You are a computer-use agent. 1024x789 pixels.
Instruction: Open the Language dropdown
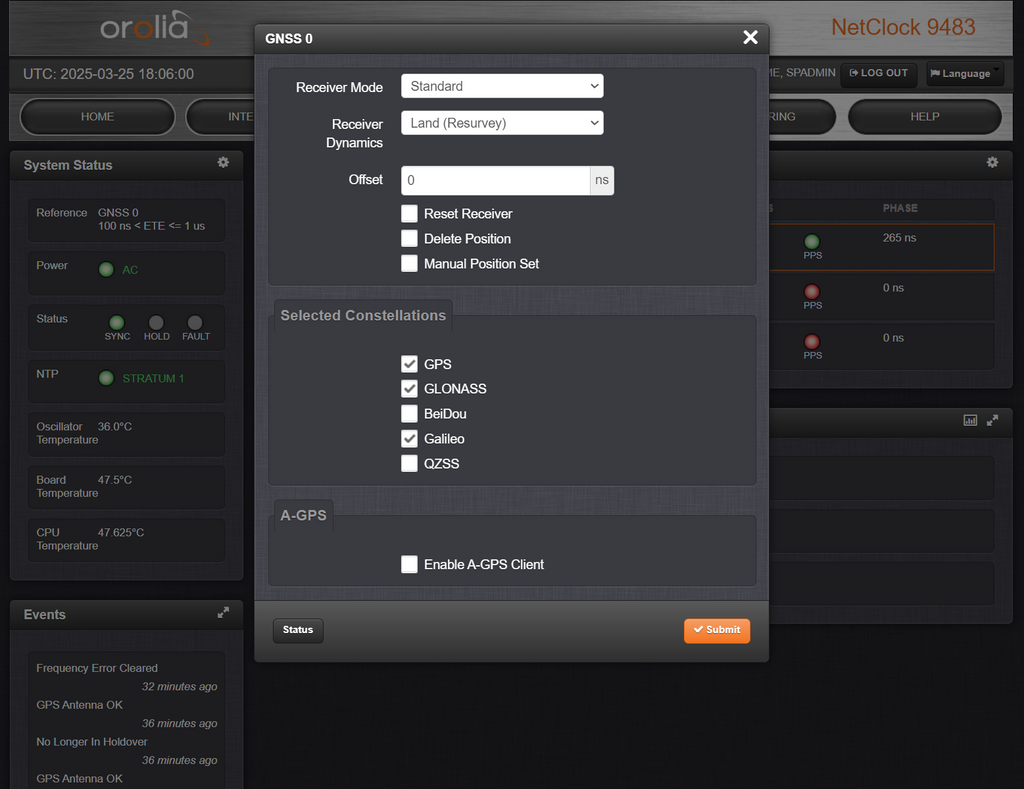pyautogui.click(x=965, y=73)
